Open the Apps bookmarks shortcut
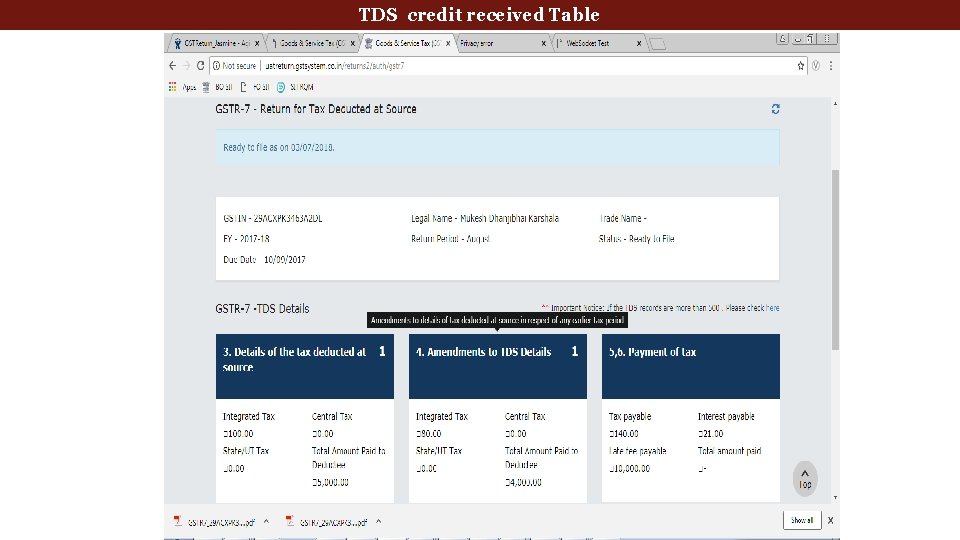The width and height of the screenshot is (960, 540). (182, 87)
